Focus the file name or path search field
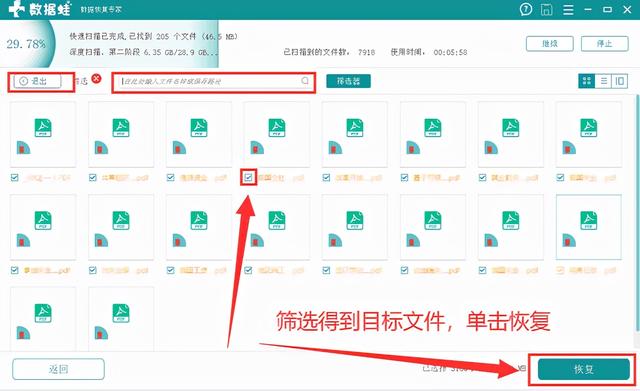 (213, 81)
